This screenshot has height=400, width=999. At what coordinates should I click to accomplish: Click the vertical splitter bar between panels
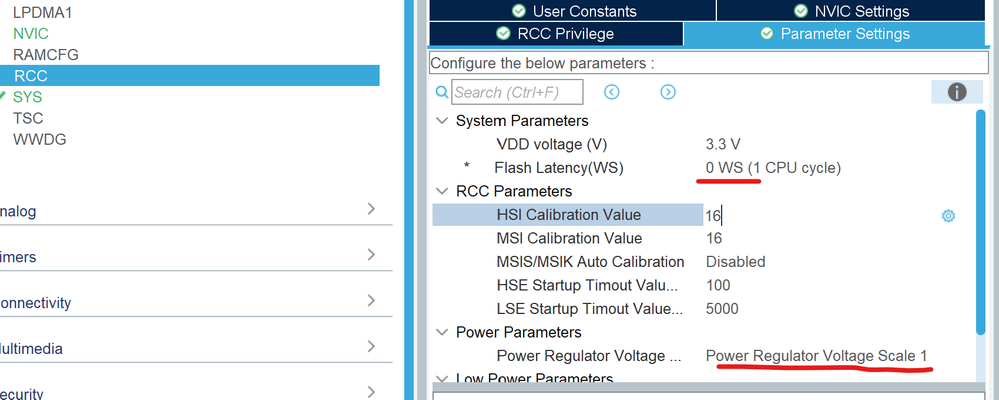click(409, 200)
